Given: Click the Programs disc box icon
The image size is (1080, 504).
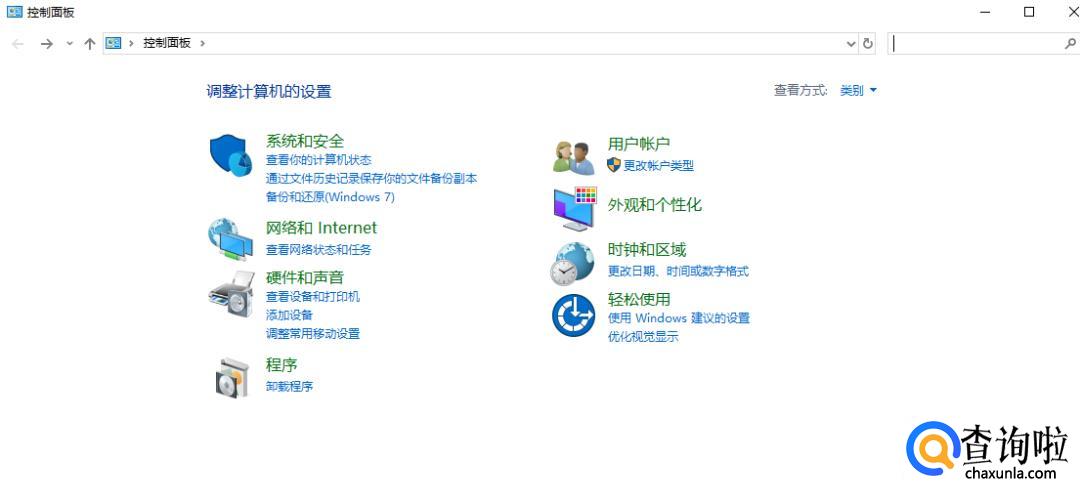Looking at the screenshot, I should coord(231,377).
